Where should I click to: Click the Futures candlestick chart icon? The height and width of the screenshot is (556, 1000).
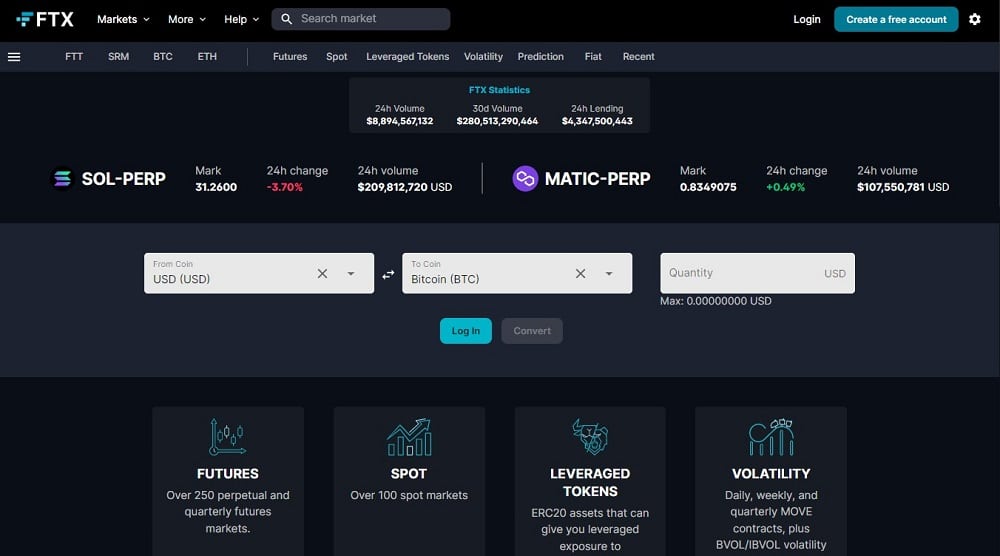pyautogui.click(x=228, y=437)
